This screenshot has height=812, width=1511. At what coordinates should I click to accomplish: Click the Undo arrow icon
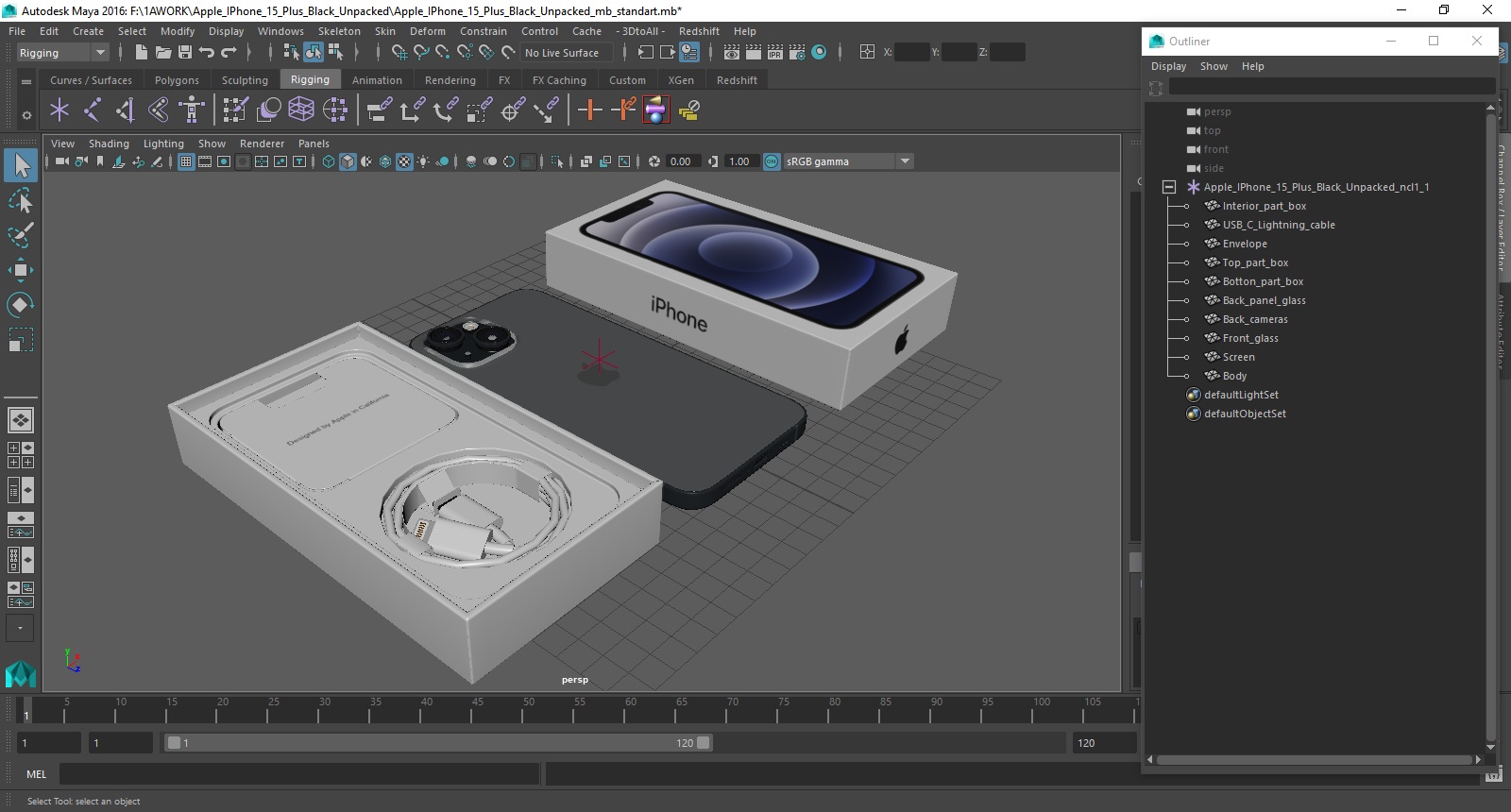[x=207, y=53]
